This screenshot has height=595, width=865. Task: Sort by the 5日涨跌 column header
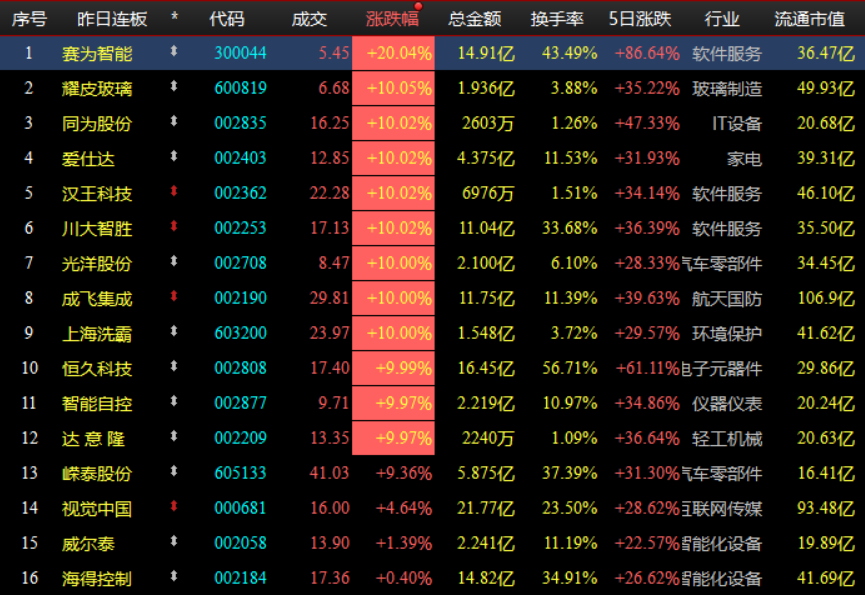coord(640,19)
